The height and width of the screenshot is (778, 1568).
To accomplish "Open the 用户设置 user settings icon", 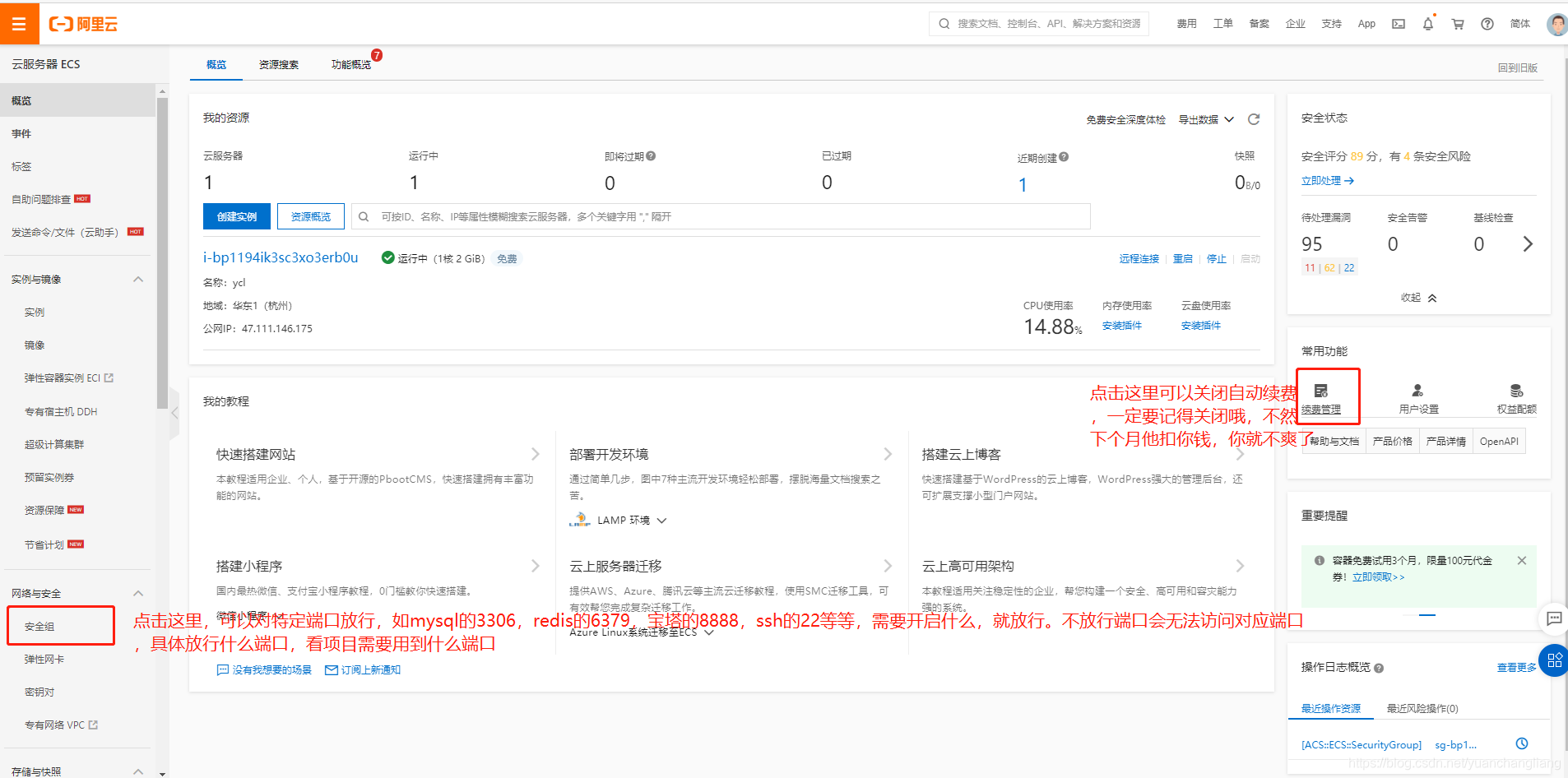I will (1417, 396).
